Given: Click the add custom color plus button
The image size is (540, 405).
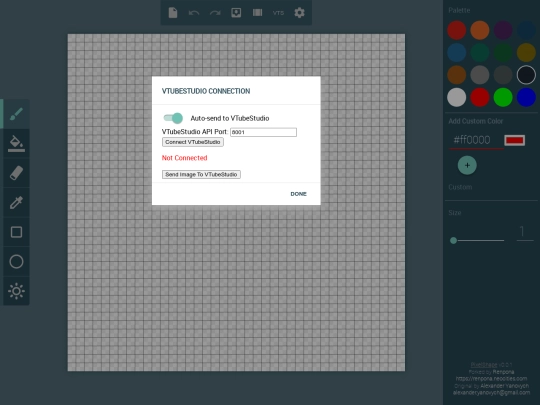Looking at the screenshot, I should [467, 165].
